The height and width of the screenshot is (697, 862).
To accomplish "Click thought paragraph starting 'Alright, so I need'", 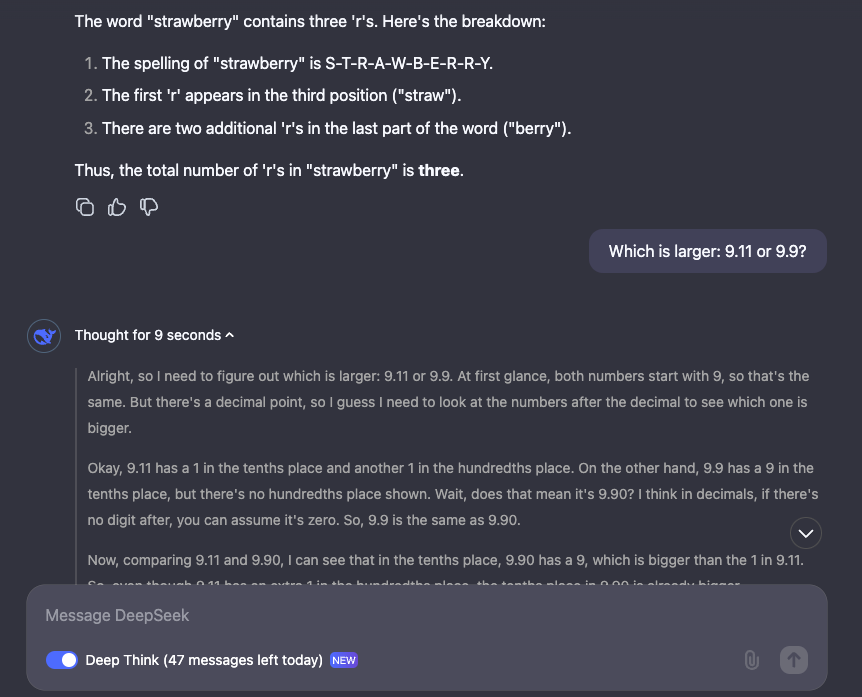I will point(448,401).
